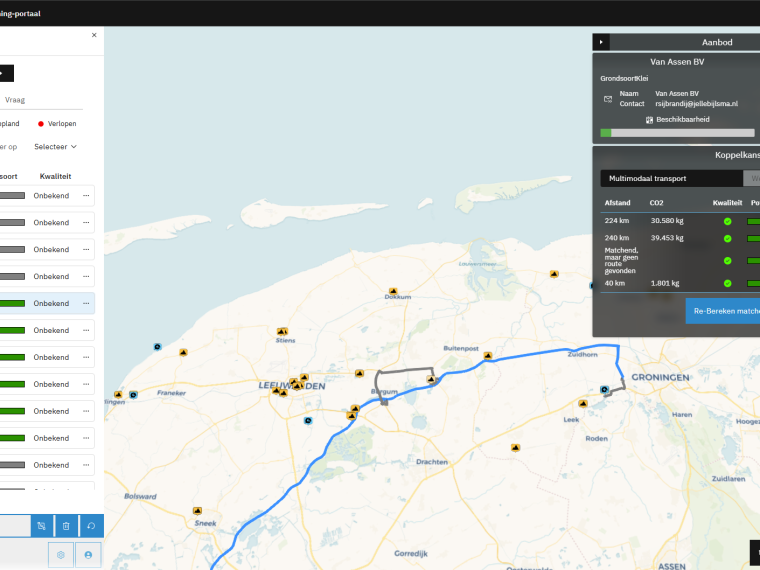
Task: Click the GrondsoortKlei label
Action: [x=624, y=79]
